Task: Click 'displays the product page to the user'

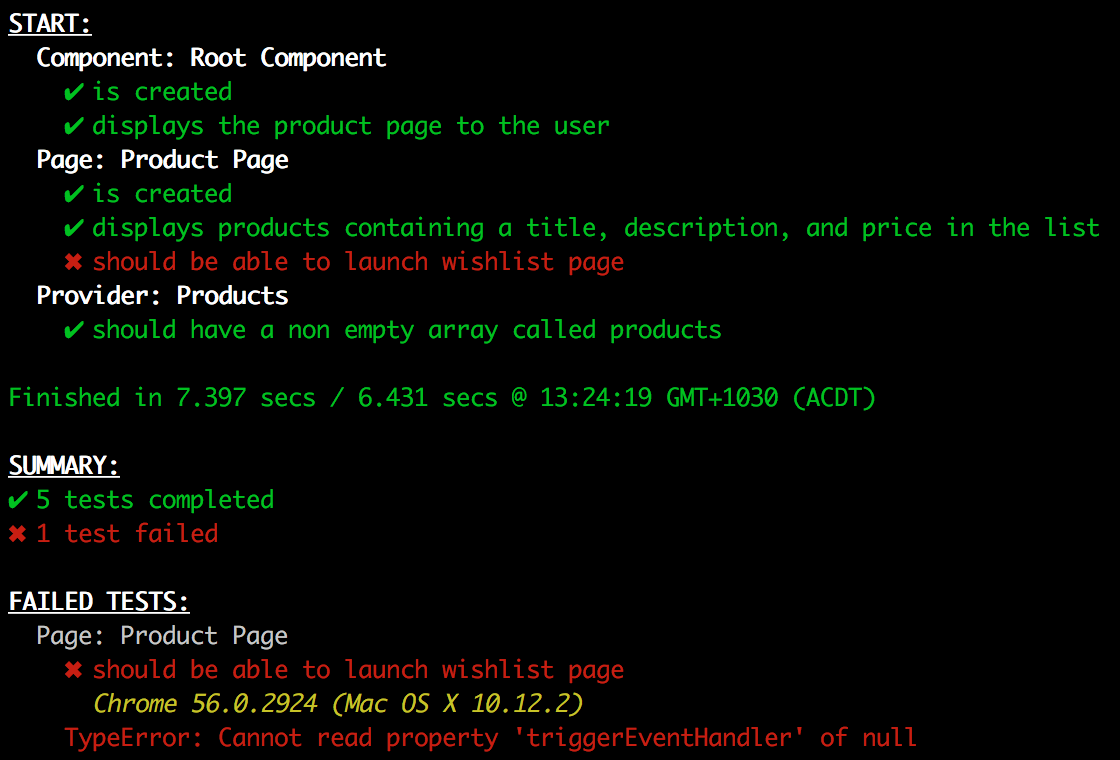Action: [351, 126]
